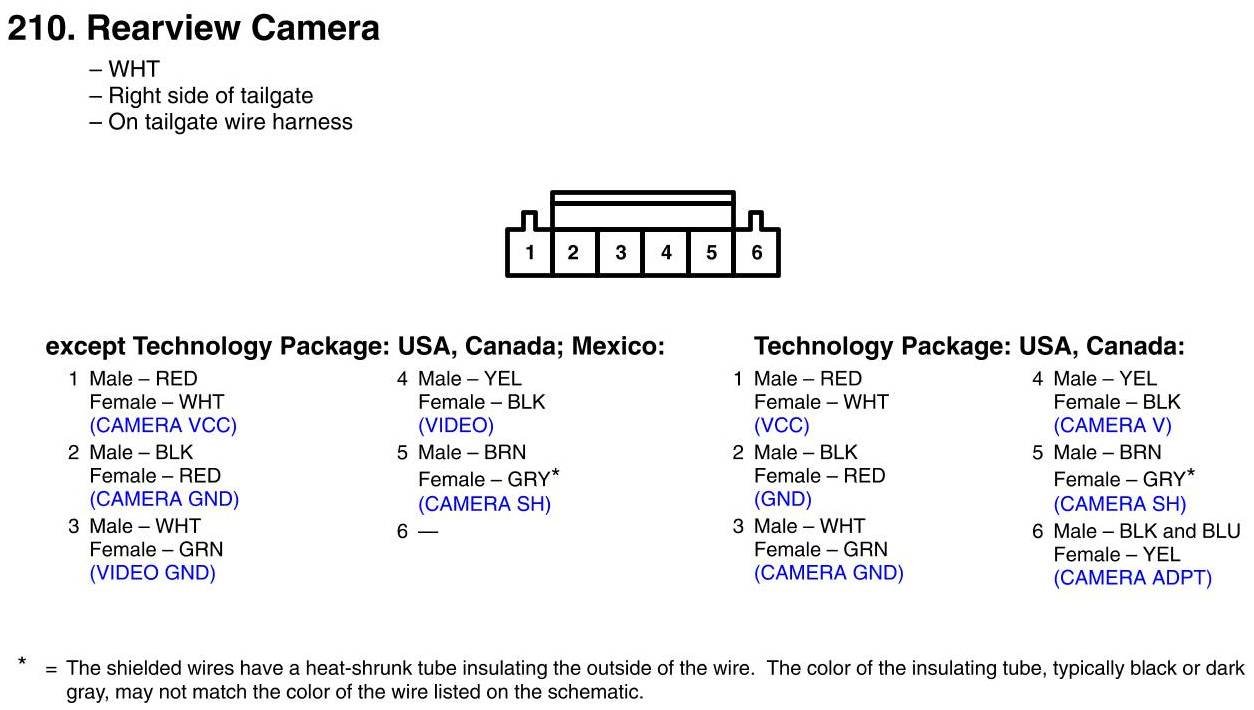Select pin 6 on the connector diagram
The image size is (1254, 710).
pos(757,253)
